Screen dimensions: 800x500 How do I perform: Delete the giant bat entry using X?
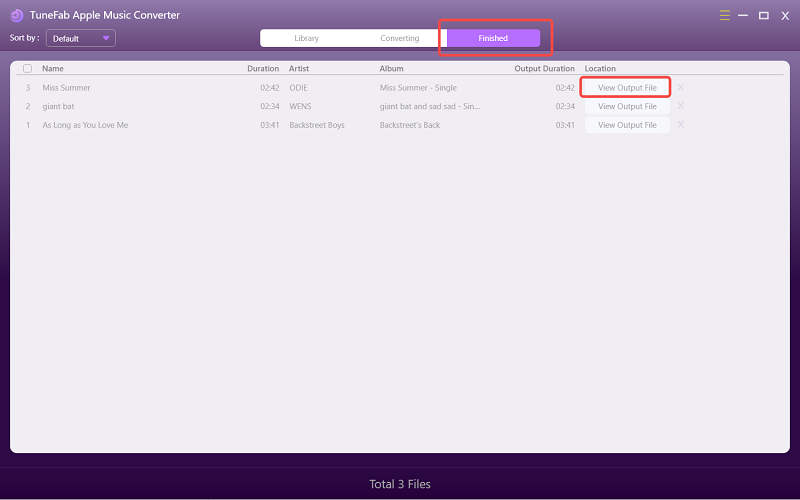tap(681, 106)
